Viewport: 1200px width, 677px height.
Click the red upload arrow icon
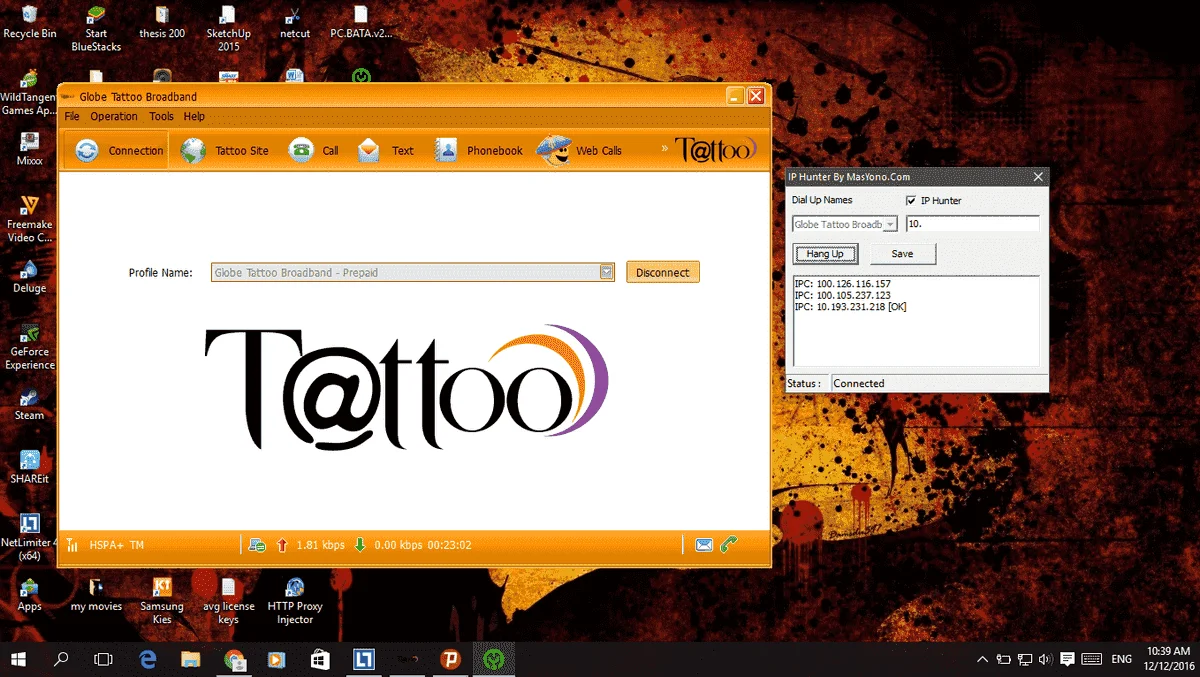281,545
